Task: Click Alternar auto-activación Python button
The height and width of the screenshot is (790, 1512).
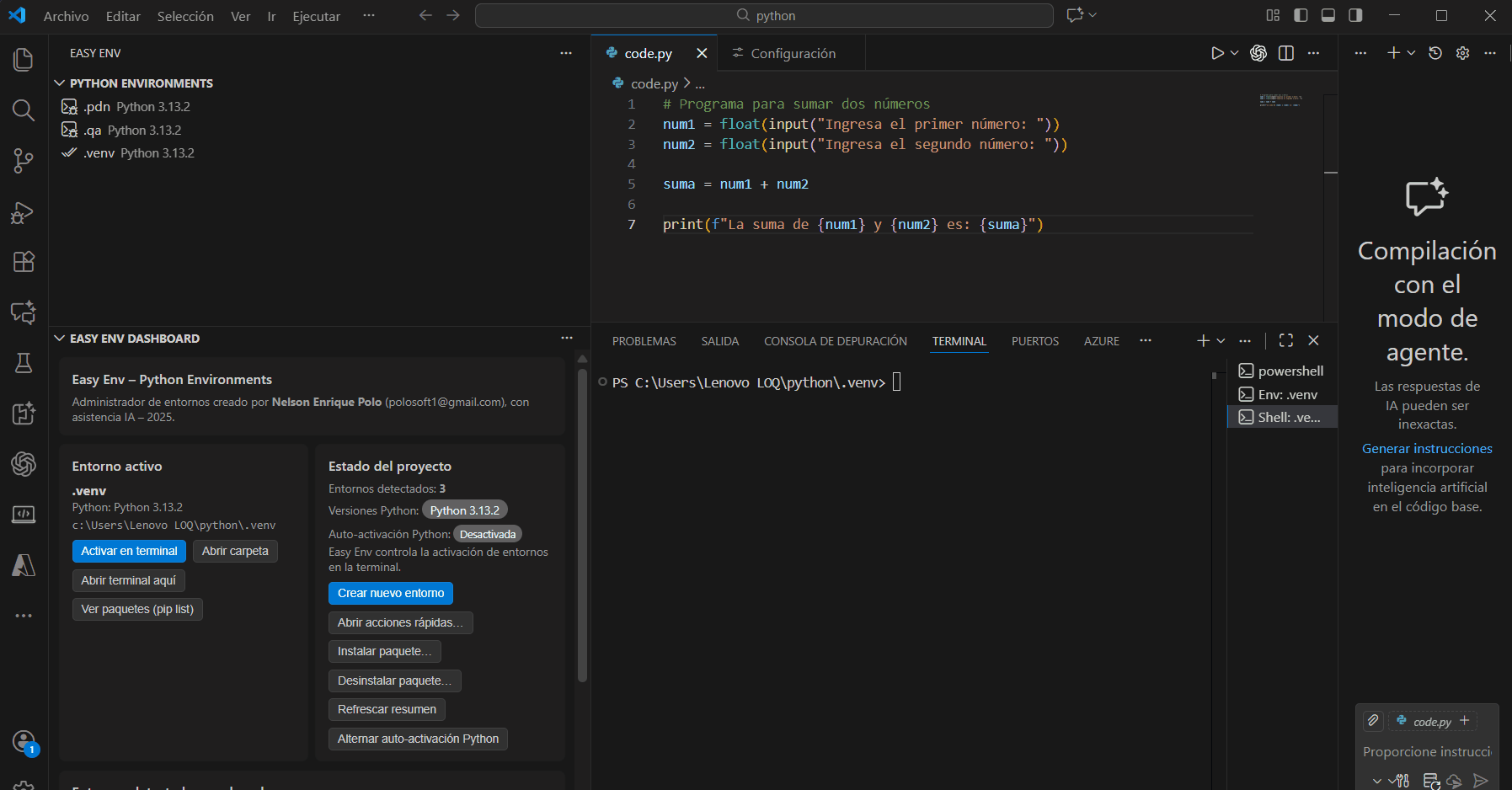Action: (418, 739)
